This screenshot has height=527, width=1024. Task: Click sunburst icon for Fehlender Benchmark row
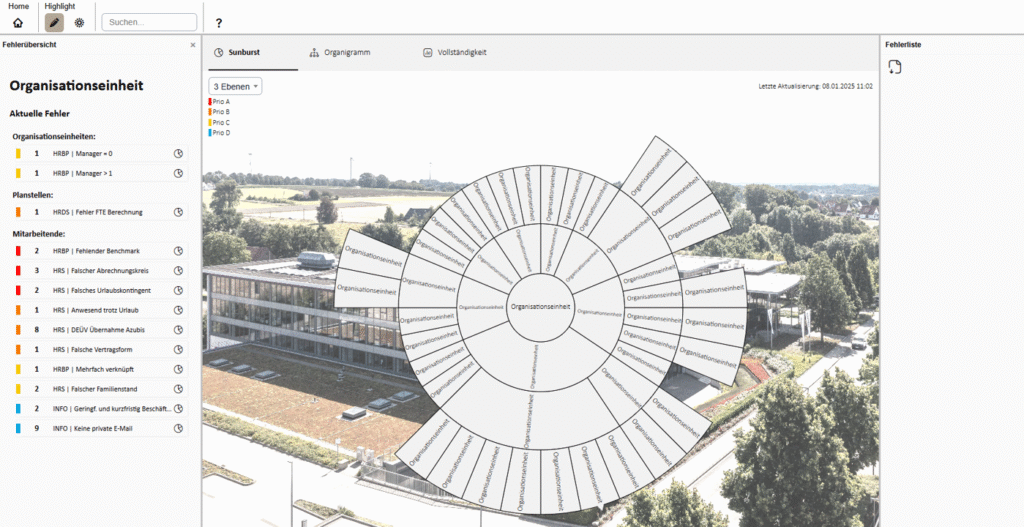pos(178,251)
